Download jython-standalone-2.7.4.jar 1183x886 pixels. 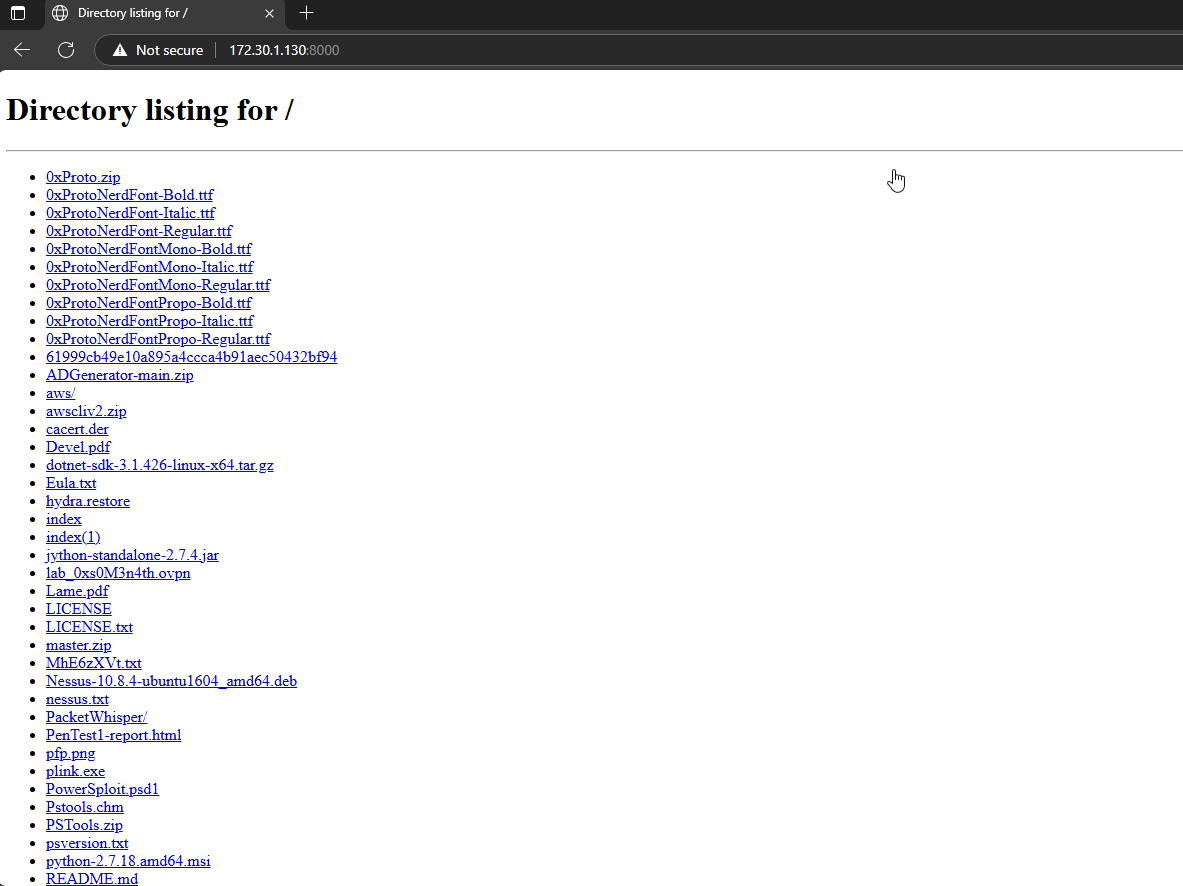pos(132,555)
